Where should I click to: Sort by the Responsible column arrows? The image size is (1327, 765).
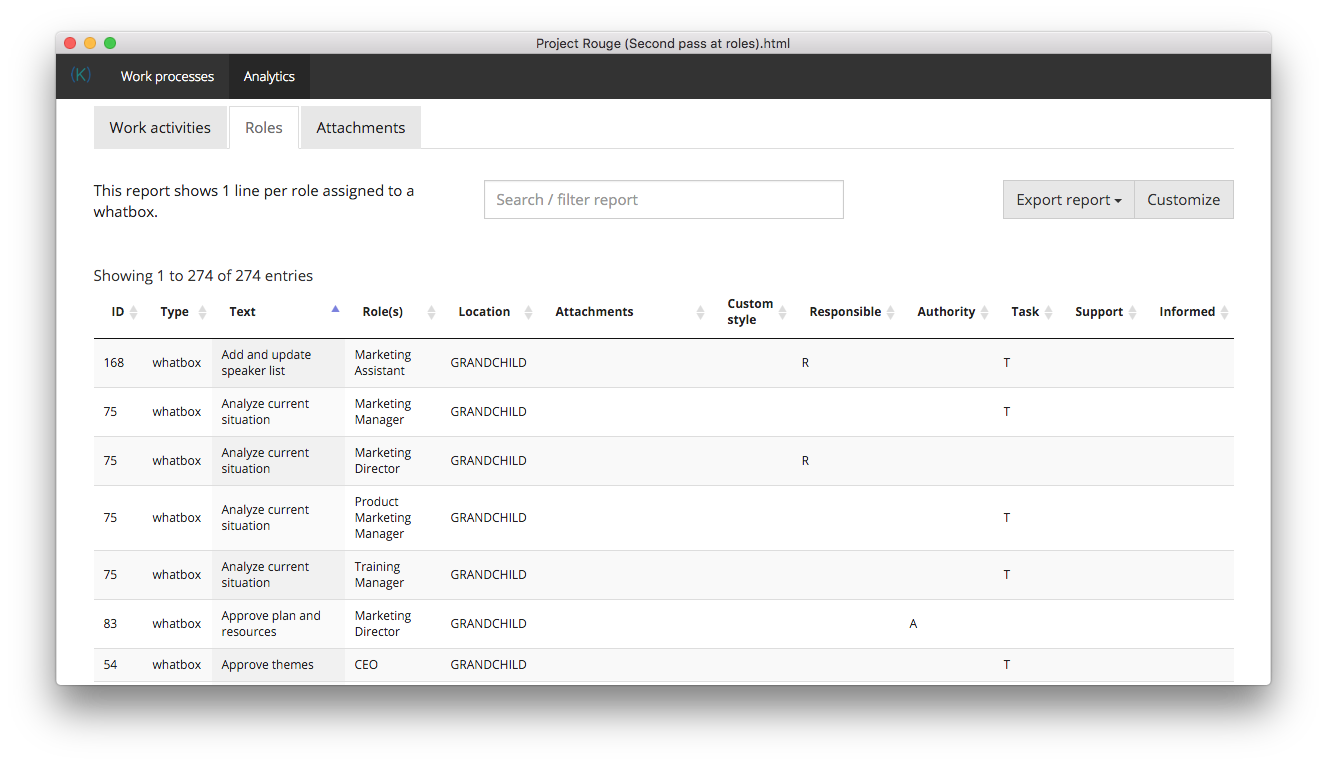[x=891, y=312]
